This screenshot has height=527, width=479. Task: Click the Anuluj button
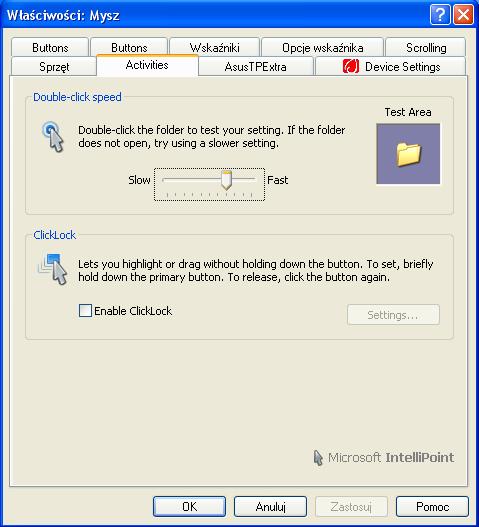(271, 506)
